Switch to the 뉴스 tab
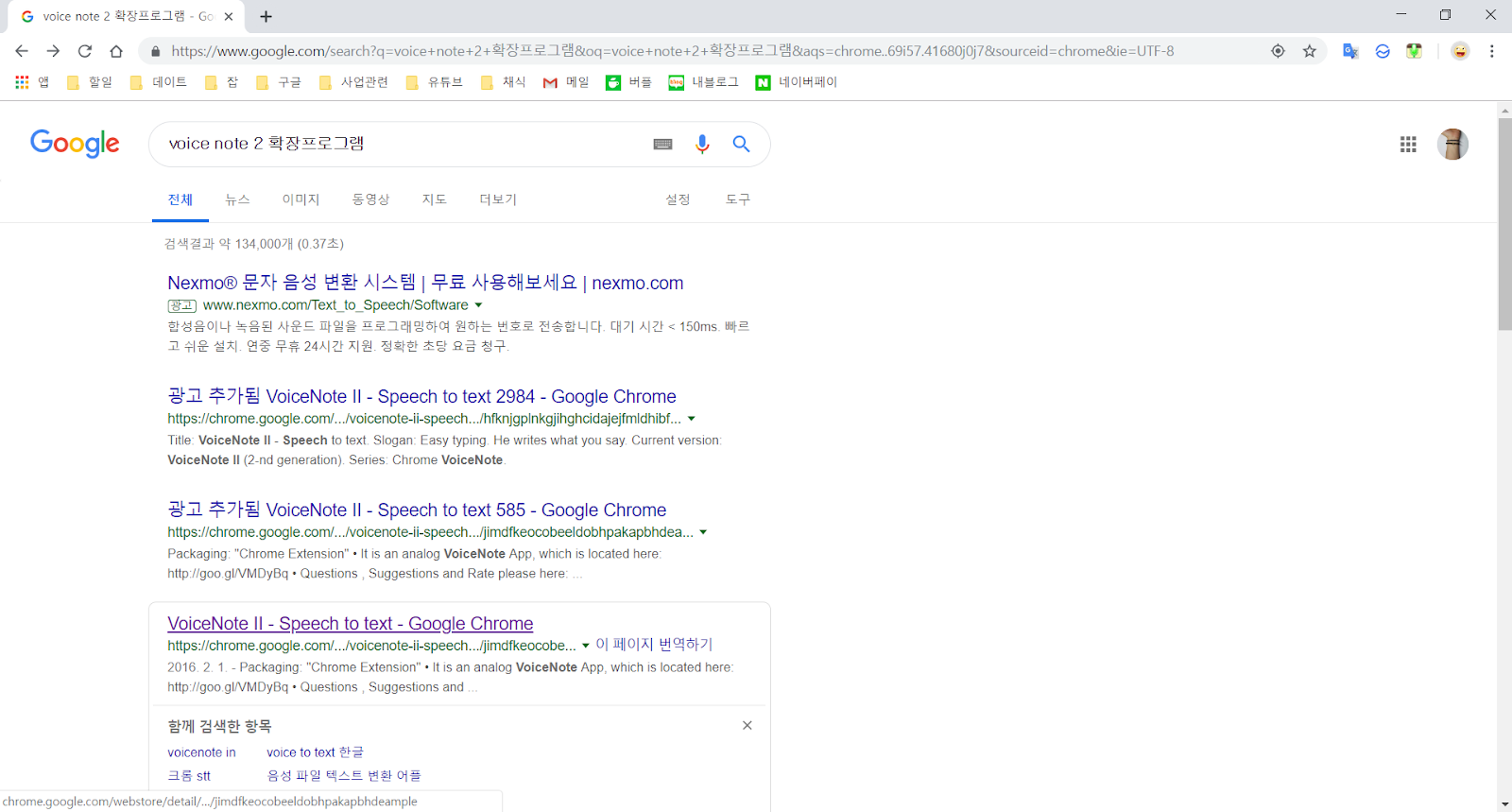 237,199
